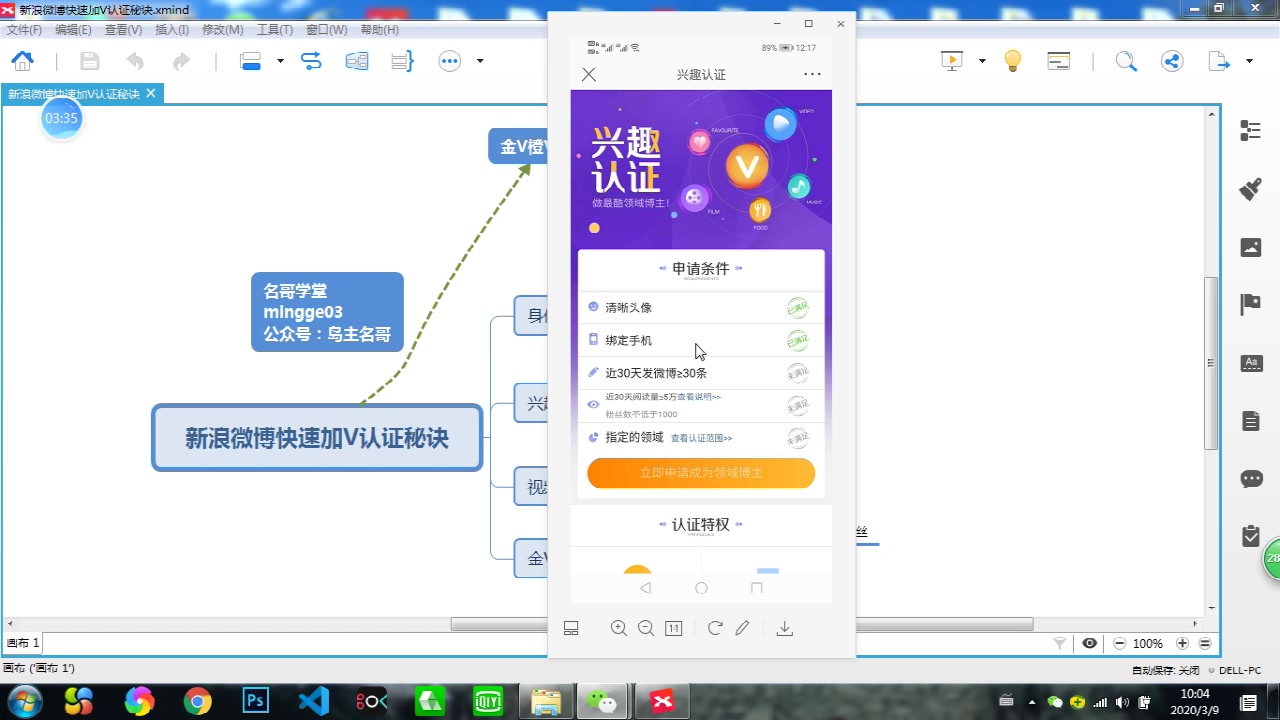Edit the picture with pencil icon

pos(742,628)
